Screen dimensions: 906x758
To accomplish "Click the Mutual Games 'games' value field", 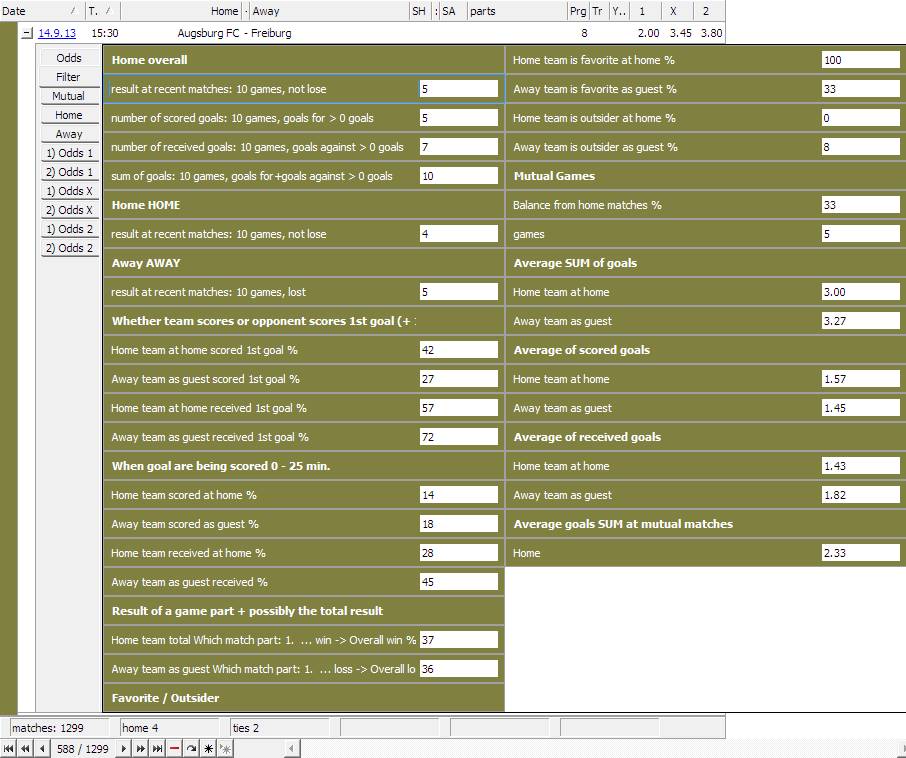I will pyautogui.click(x=861, y=234).
